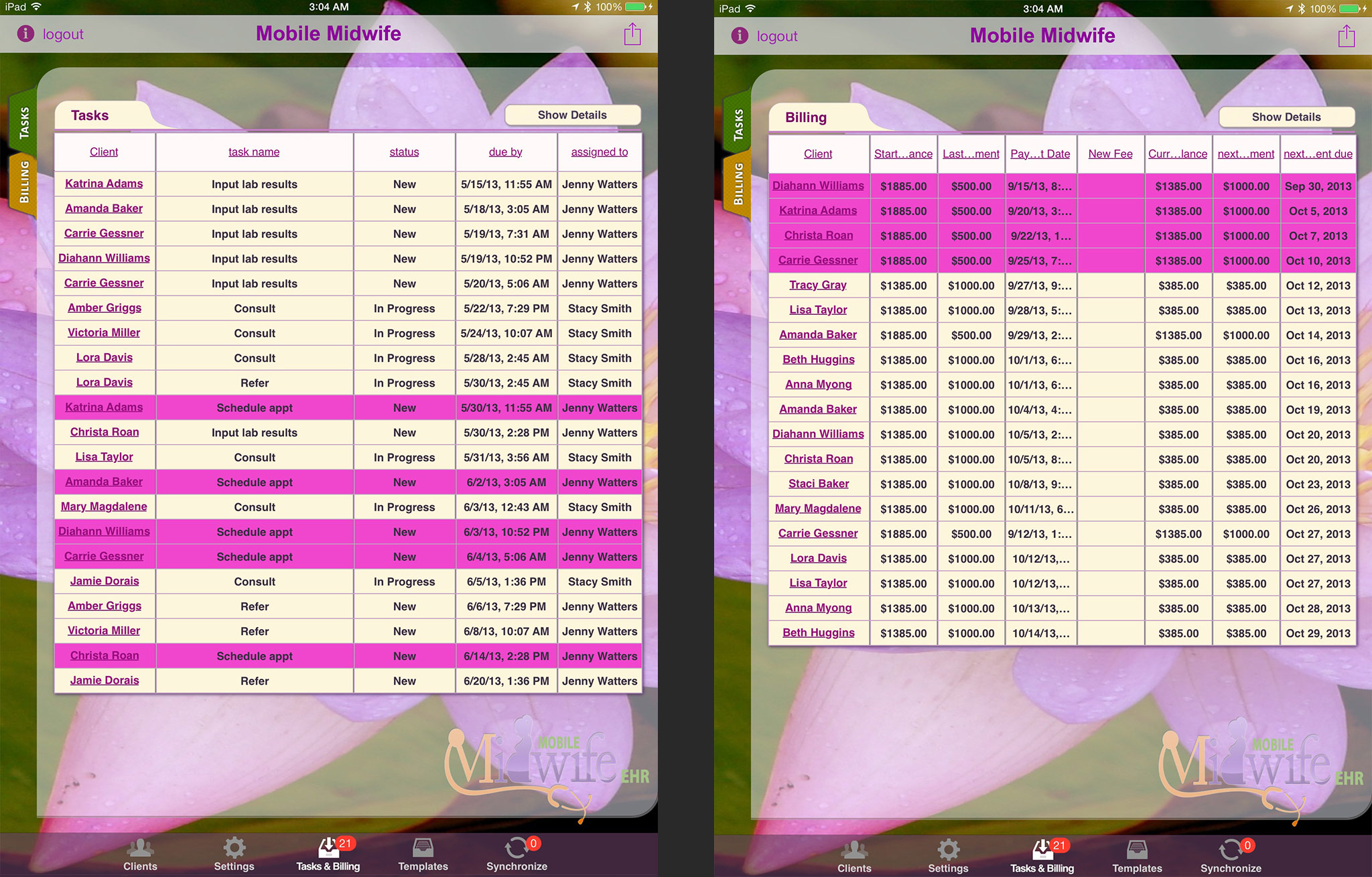Sort billing by Client column header

click(818, 154)
